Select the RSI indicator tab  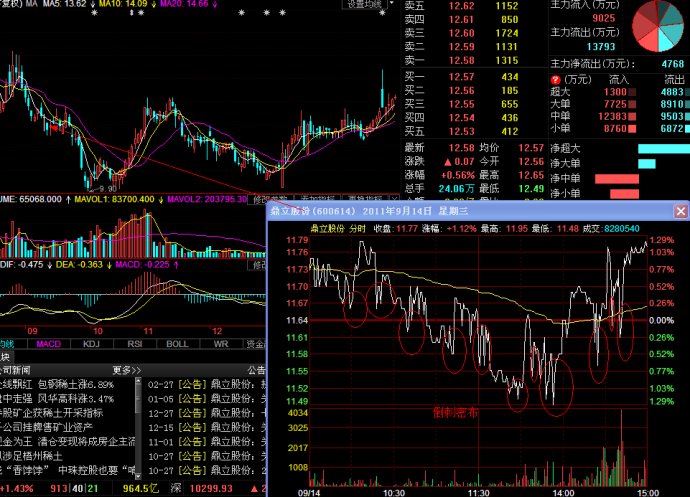point(134,344)
